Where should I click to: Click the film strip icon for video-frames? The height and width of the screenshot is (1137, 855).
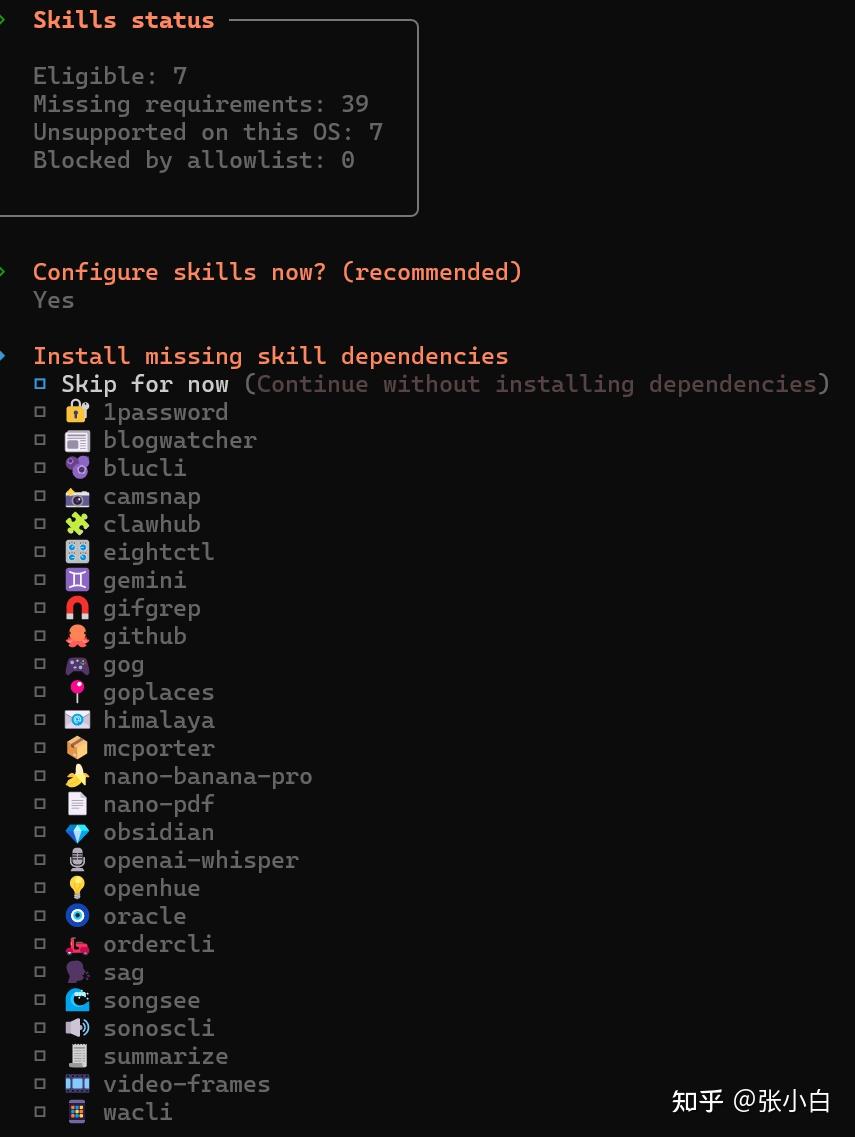77,1084
